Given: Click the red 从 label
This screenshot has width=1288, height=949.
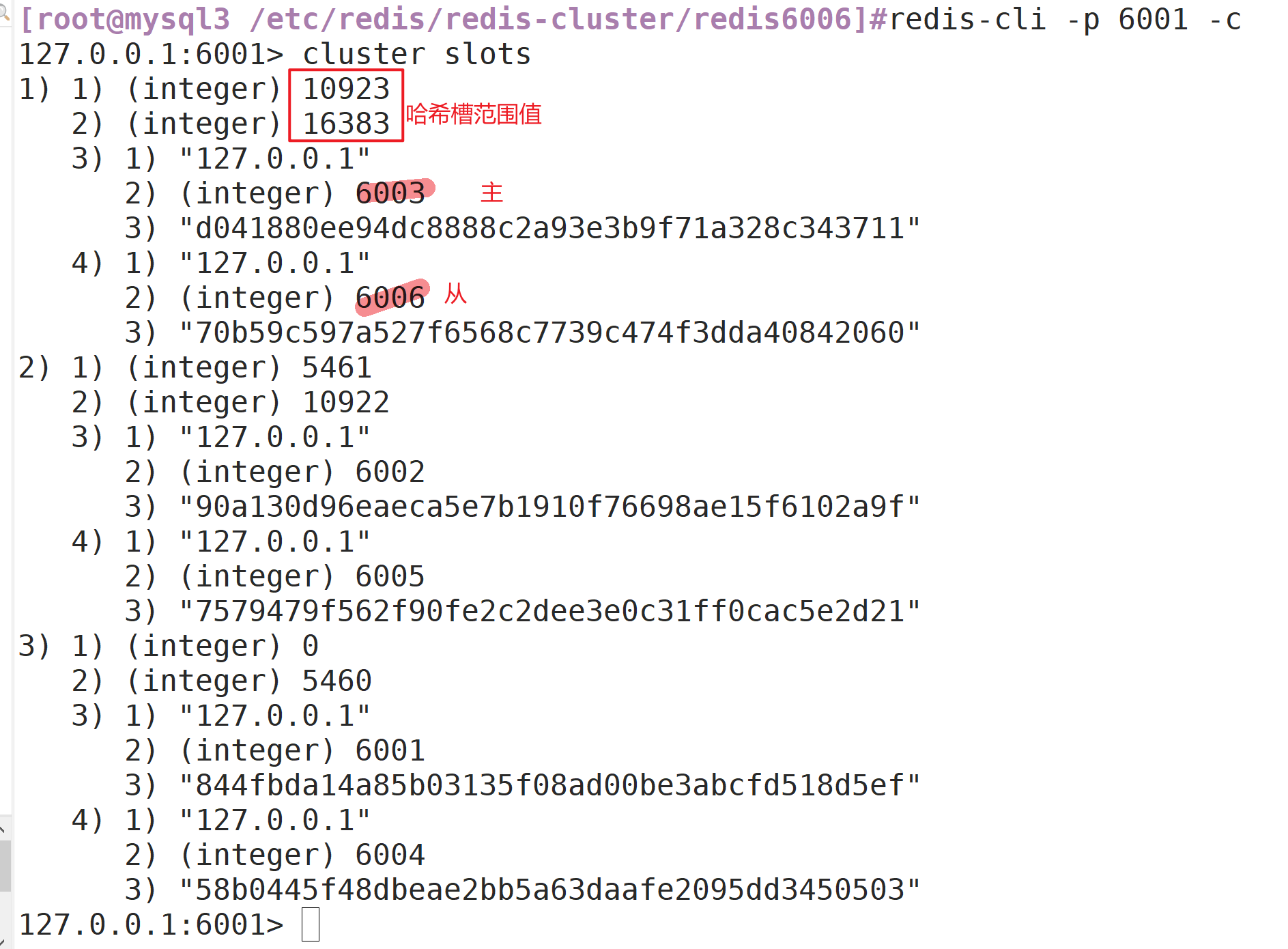Looking at the screenshot, I should pos(455,294).
